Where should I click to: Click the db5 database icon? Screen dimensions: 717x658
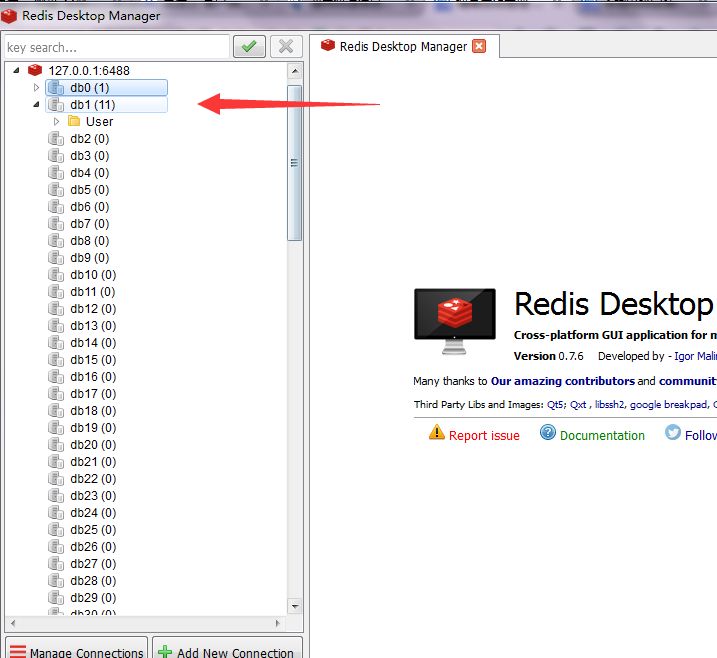[56, 190]
